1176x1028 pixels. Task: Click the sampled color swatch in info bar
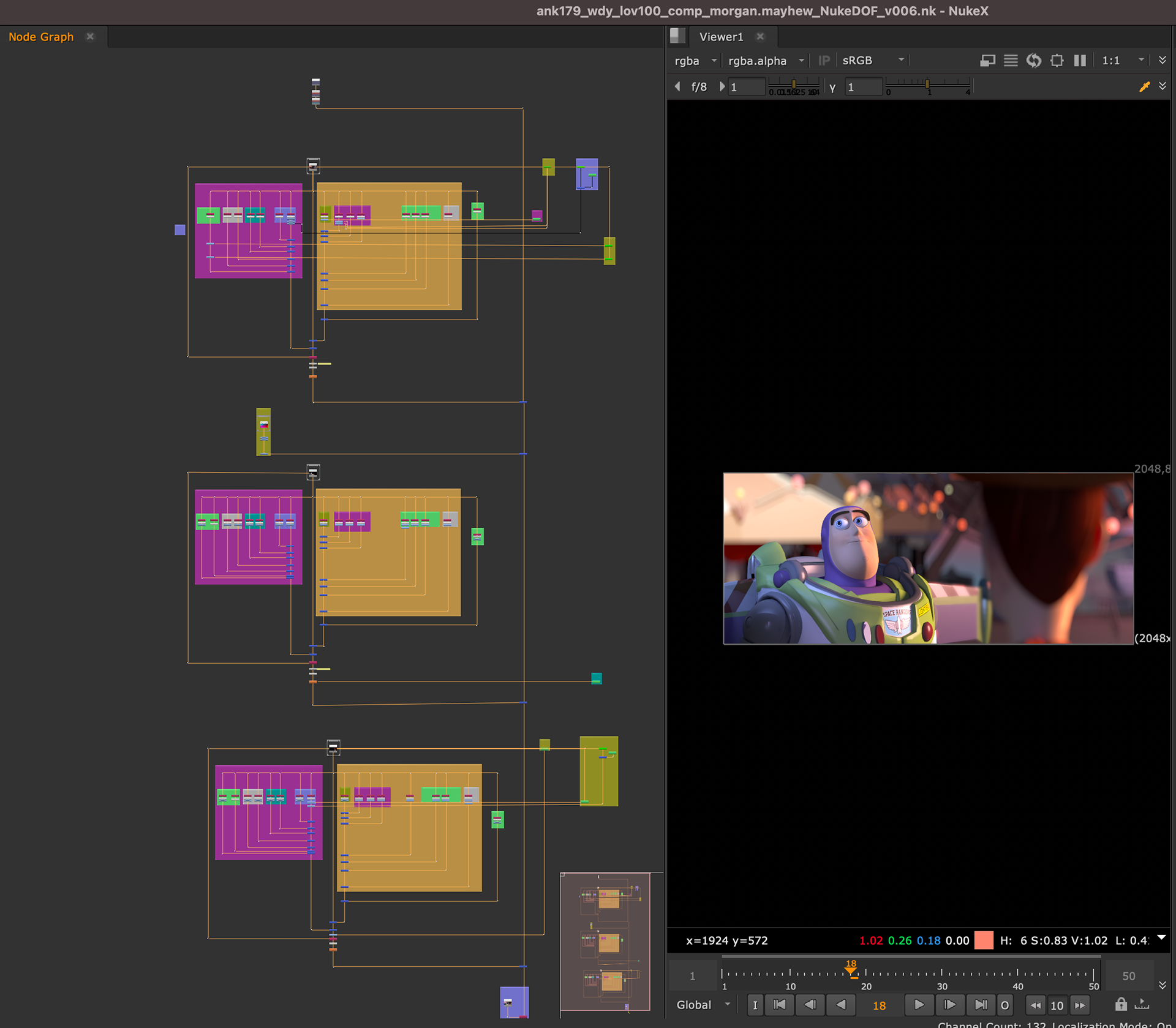point(983,940)
